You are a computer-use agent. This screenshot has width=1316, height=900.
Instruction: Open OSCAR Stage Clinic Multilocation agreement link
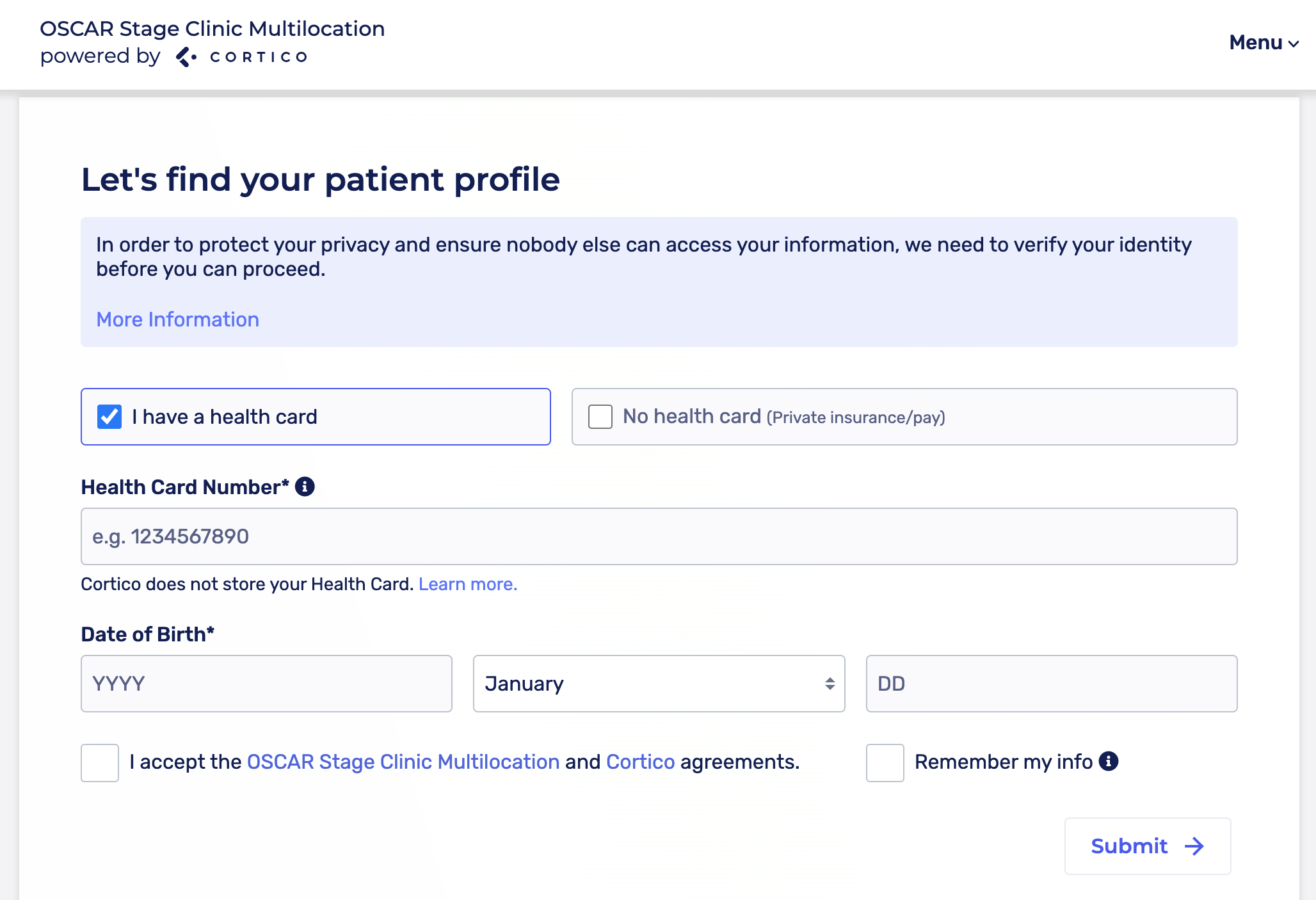[403, 762]
